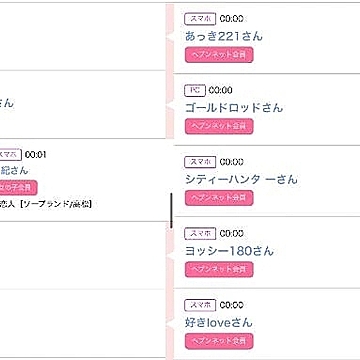Click ヘブンネット会員 badge under シティーハンターさん
The width and height of the screenshot is (360, 360).
[x=219, y=198]
